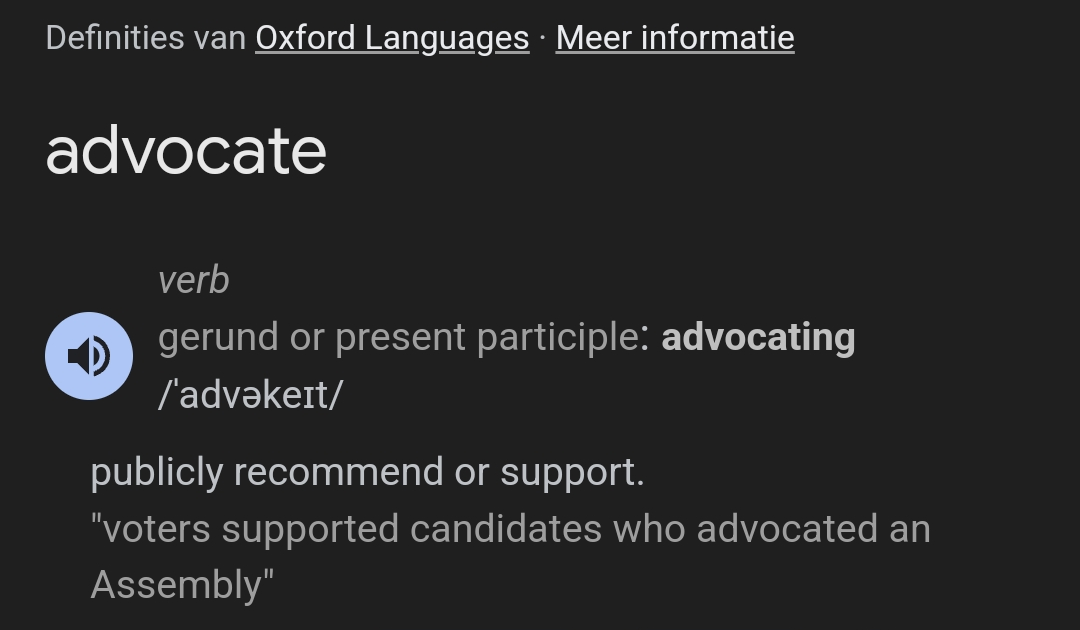Image resolution: width=1080 pixels, height=630 pixels.
Task: Play the audio pronunciation of advocate
Action: [x=88, y=356]
